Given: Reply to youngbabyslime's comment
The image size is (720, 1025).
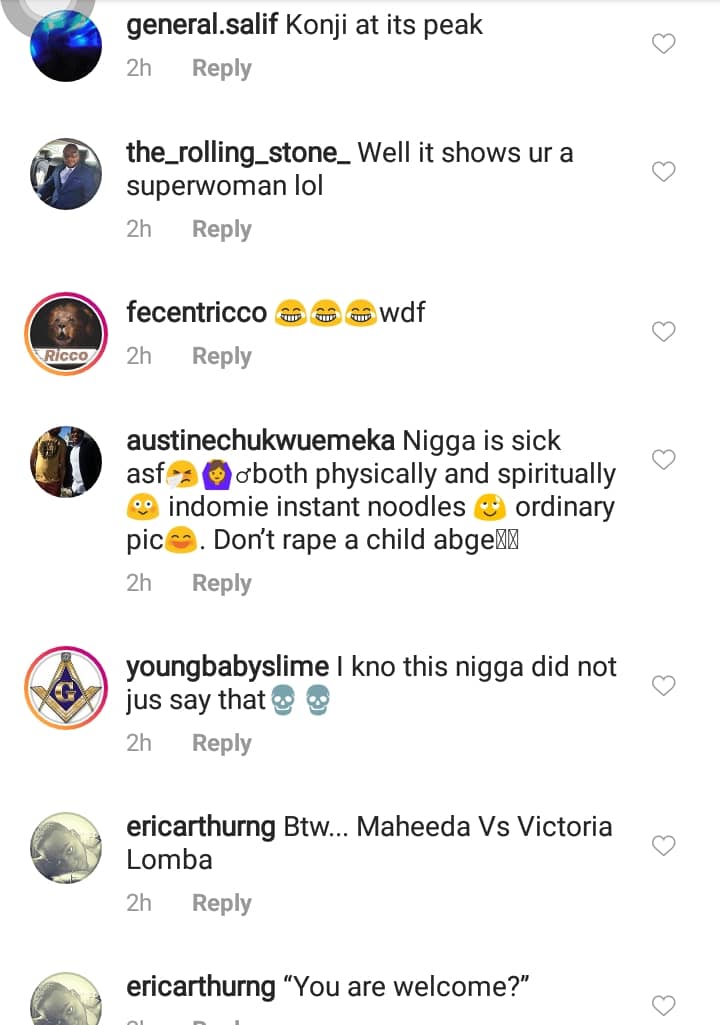Looking at the screenshot, I should click(221, 743).
